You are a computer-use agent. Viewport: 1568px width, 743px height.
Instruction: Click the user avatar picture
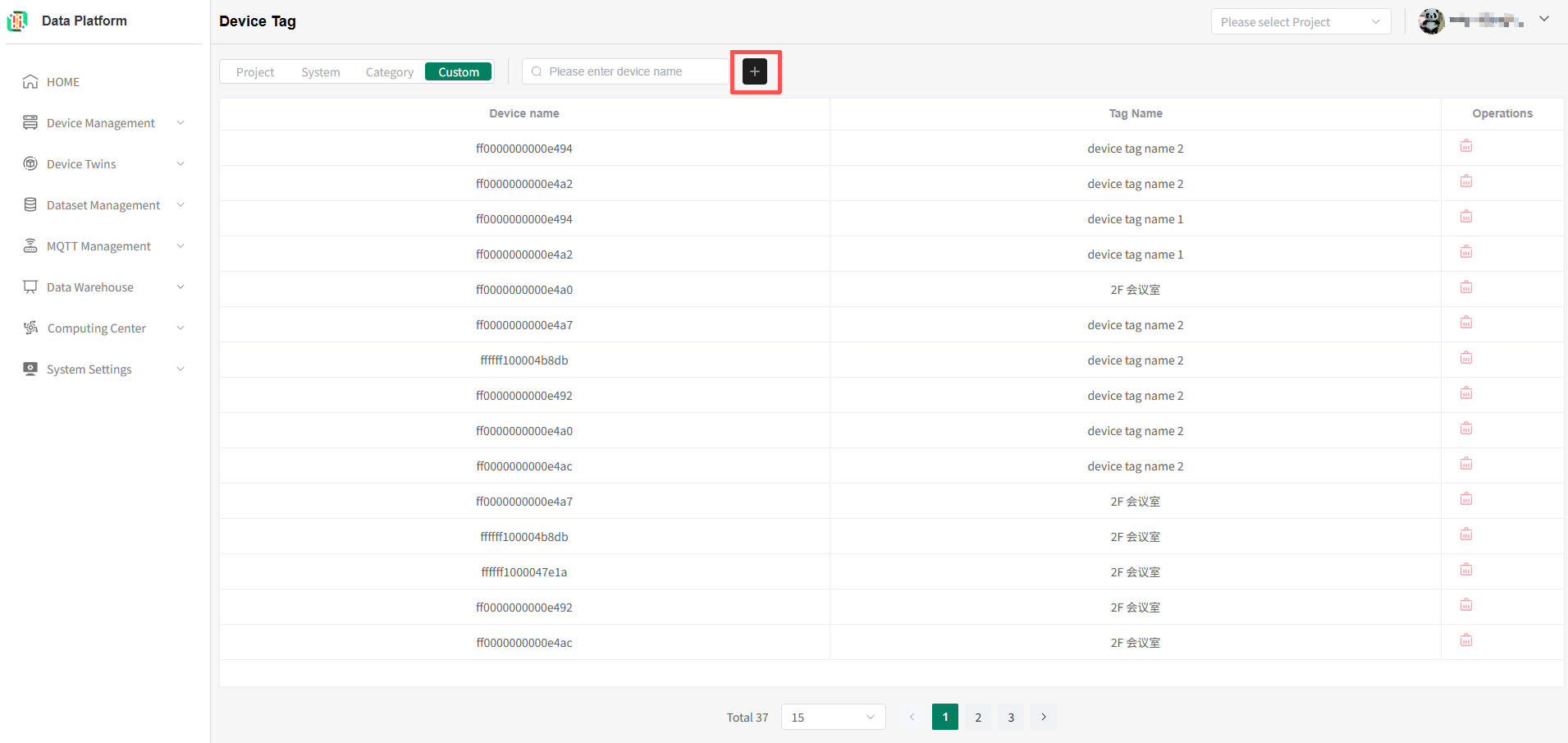click(1431, 21)
